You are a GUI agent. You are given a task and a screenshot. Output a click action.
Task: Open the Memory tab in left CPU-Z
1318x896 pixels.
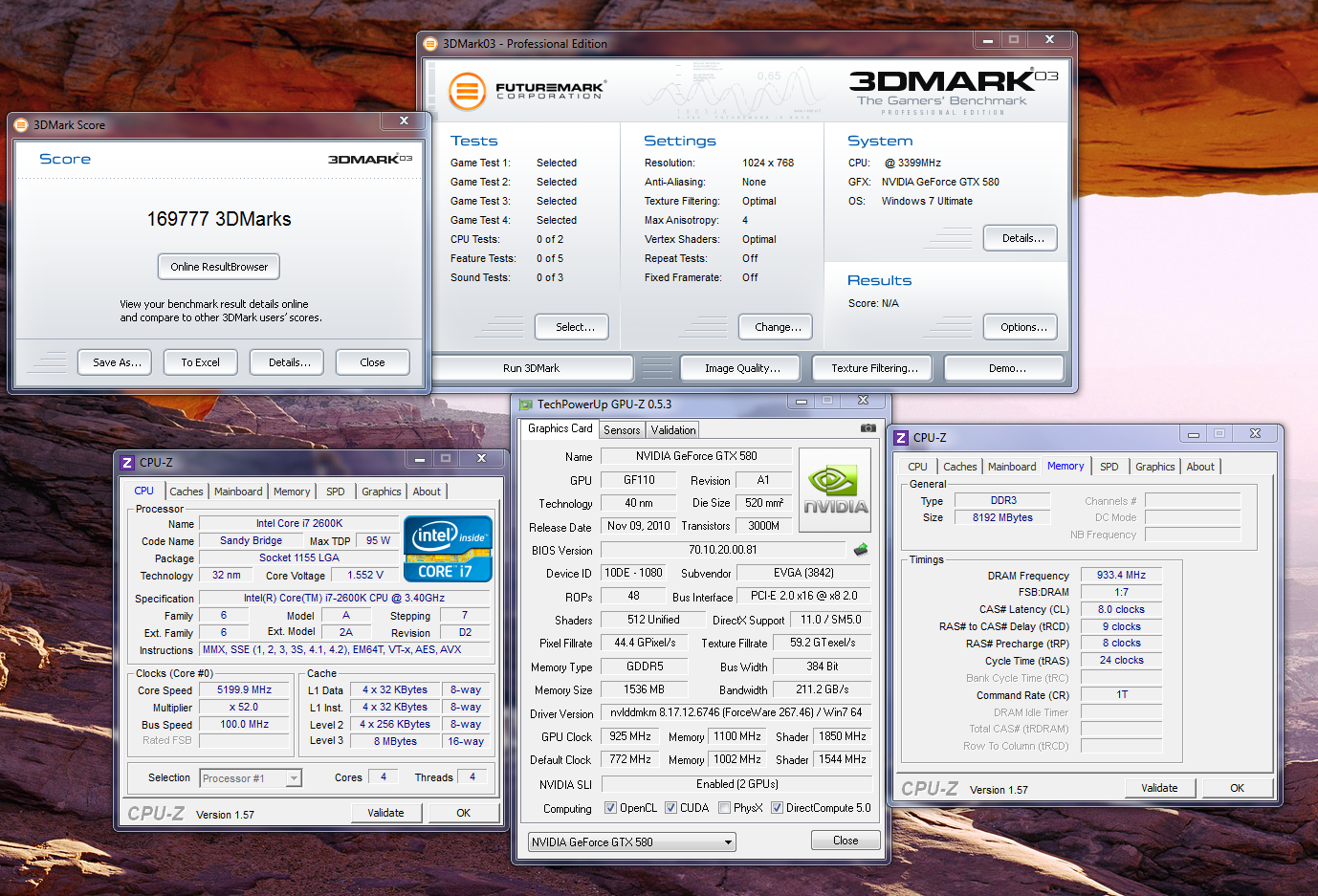pyautogui.click(x=292, y=492)
